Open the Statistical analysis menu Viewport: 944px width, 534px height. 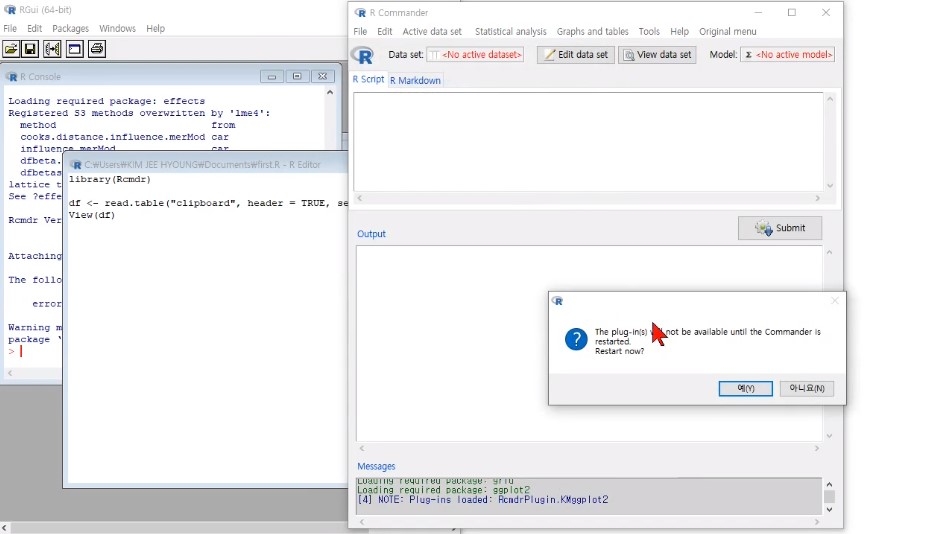coord(511,31)
